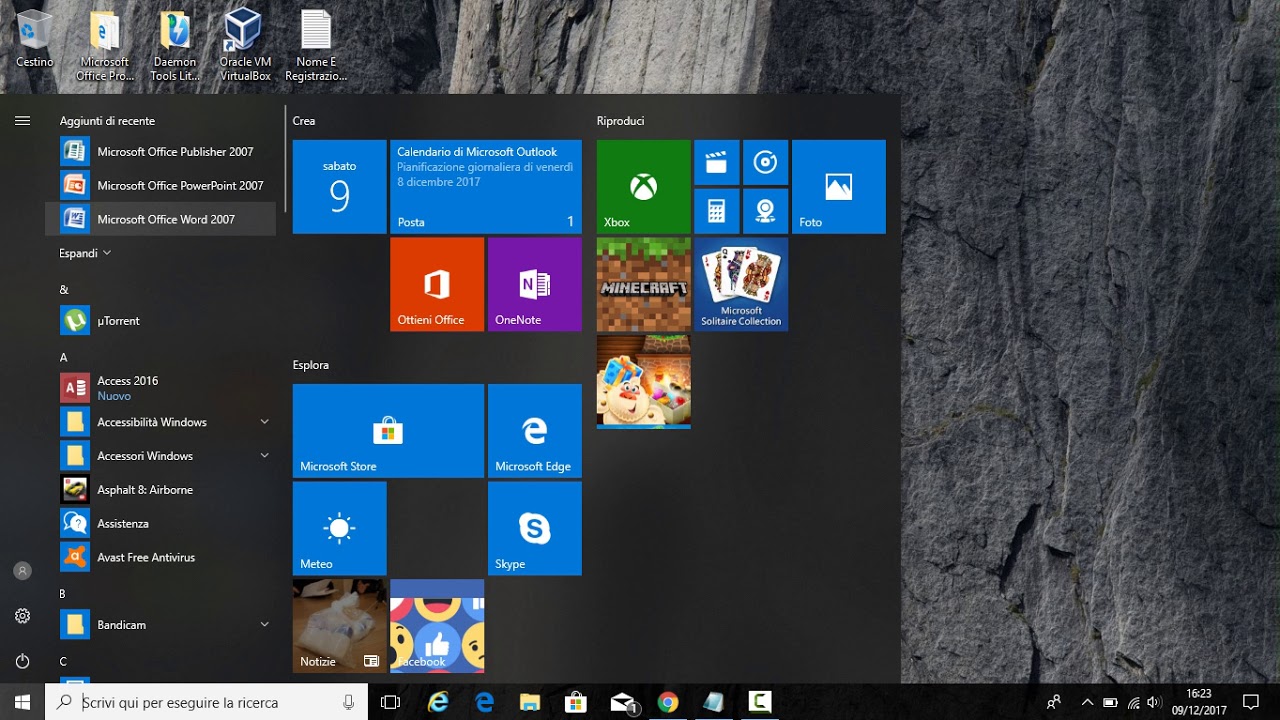Open the Maps webcam-like pin tile
This screenshot has height=720, width=1280.
(765, 211)
